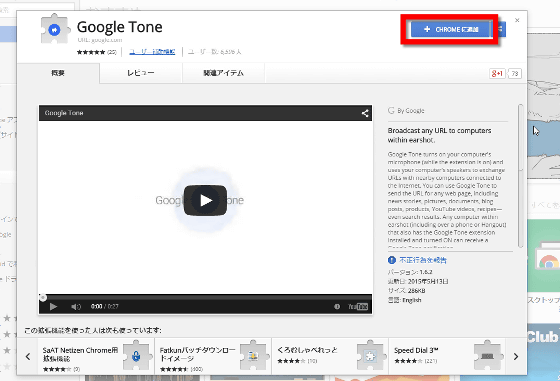Click the Google Tone extension puzzle icon

54,29
